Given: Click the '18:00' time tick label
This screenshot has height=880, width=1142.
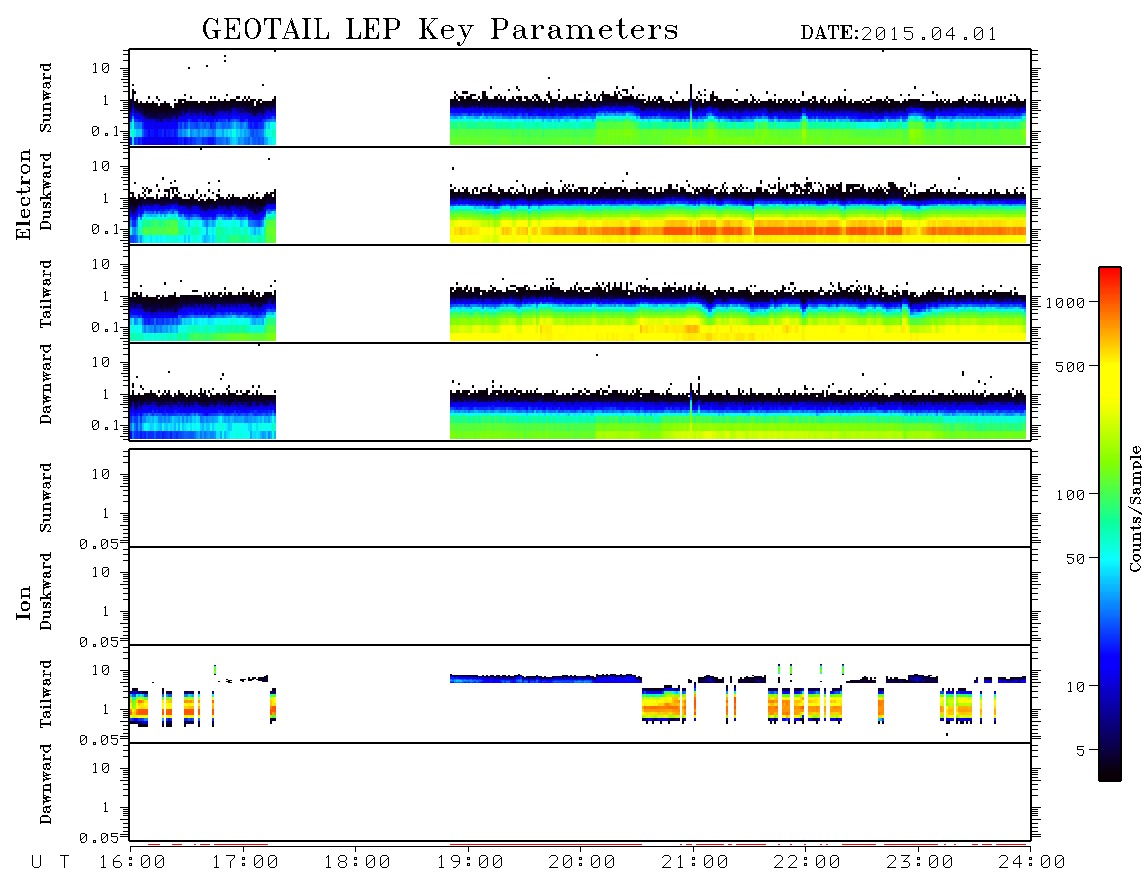Looking at the screenshot, I should pos(357,863).
